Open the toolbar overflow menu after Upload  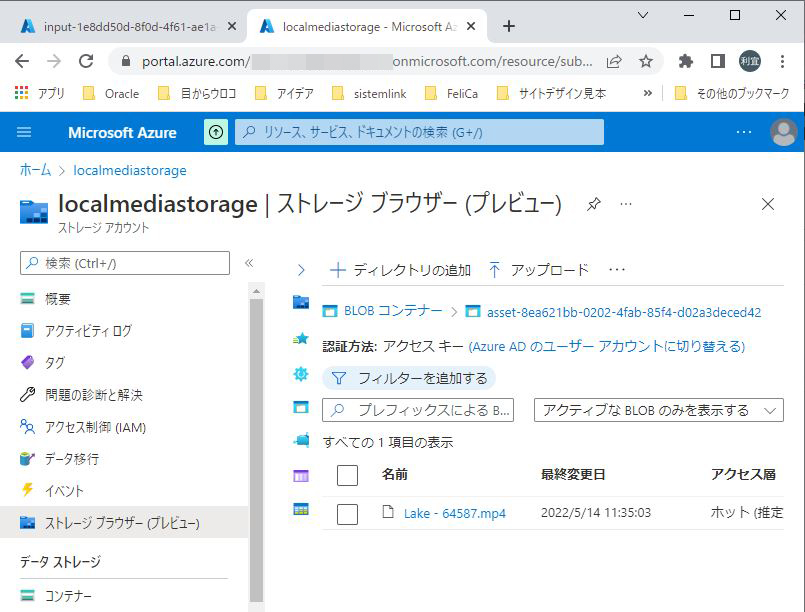[x=617, y=270]
